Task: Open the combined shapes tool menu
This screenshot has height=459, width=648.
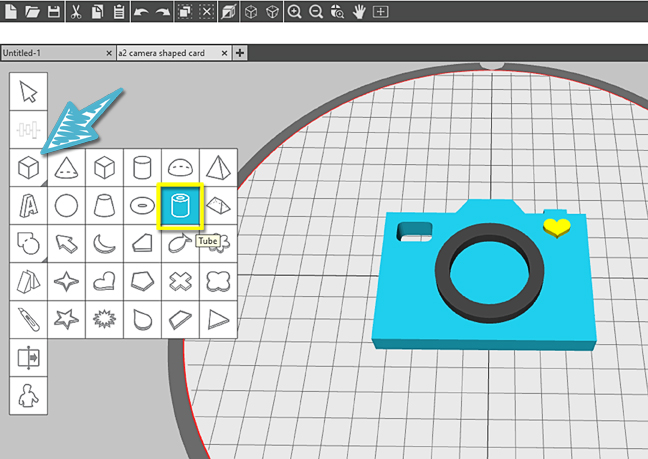Action: [x=29, y=243]
